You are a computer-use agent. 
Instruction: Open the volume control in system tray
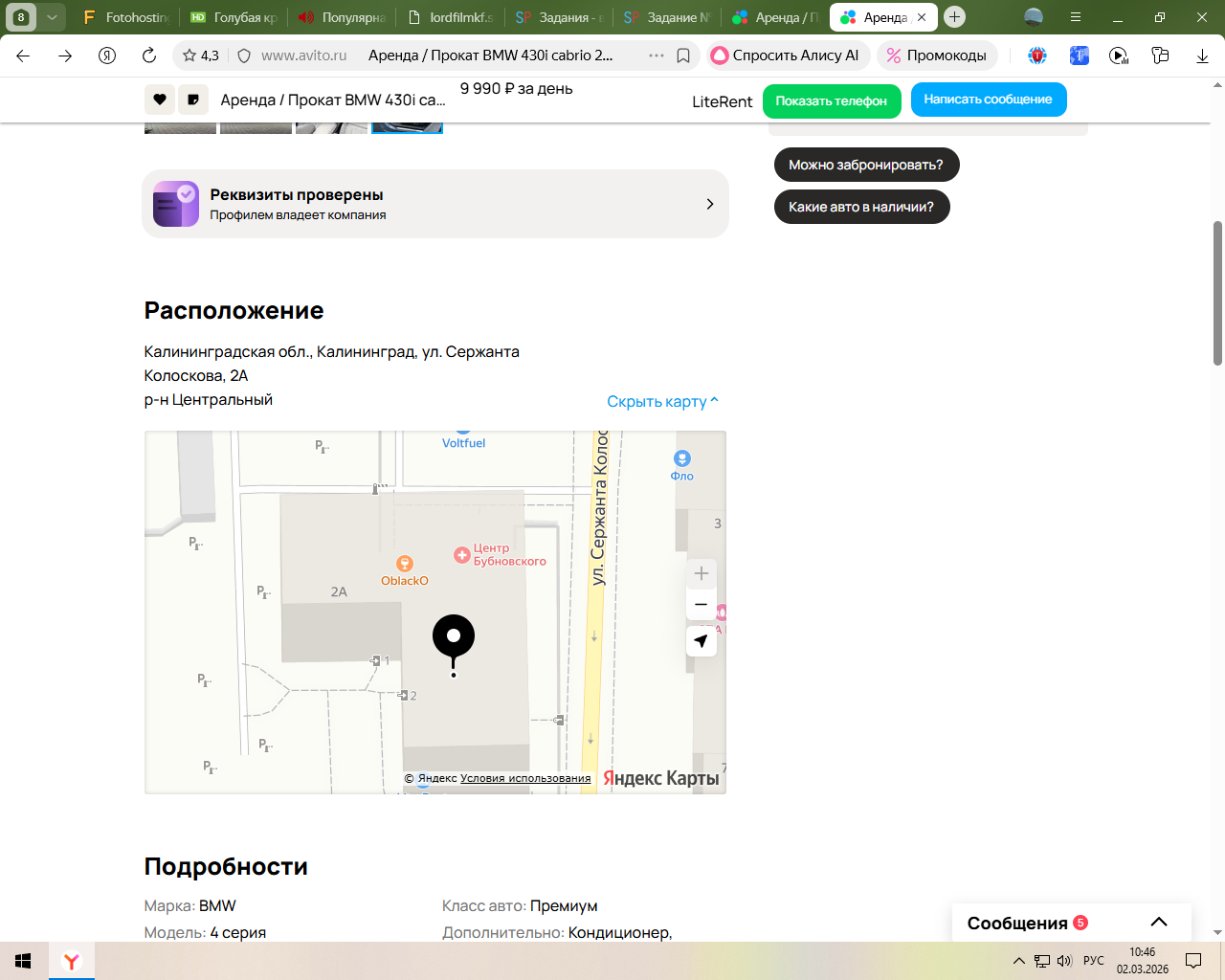[x=1064, y=961]
